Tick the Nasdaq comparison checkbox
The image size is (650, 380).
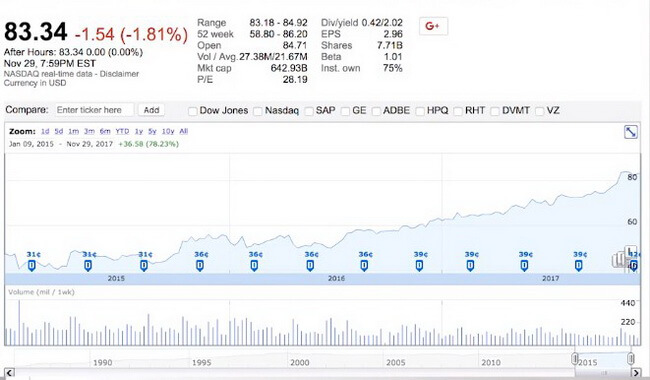[x=258, y=111]
